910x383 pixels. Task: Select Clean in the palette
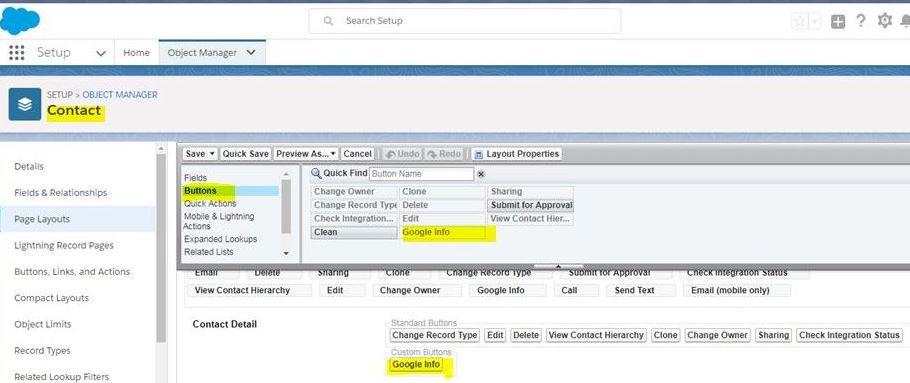pyautogui.click(x=354, y=232)
